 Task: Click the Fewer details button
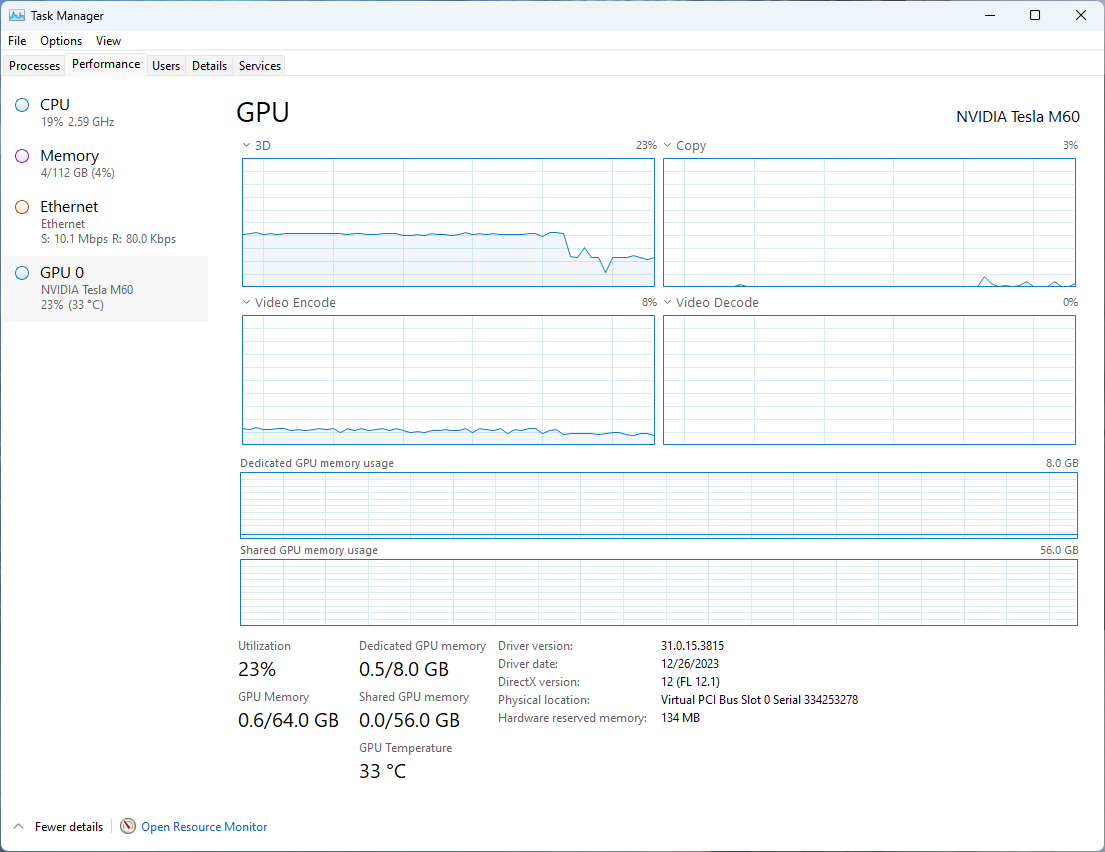point(68,827)
